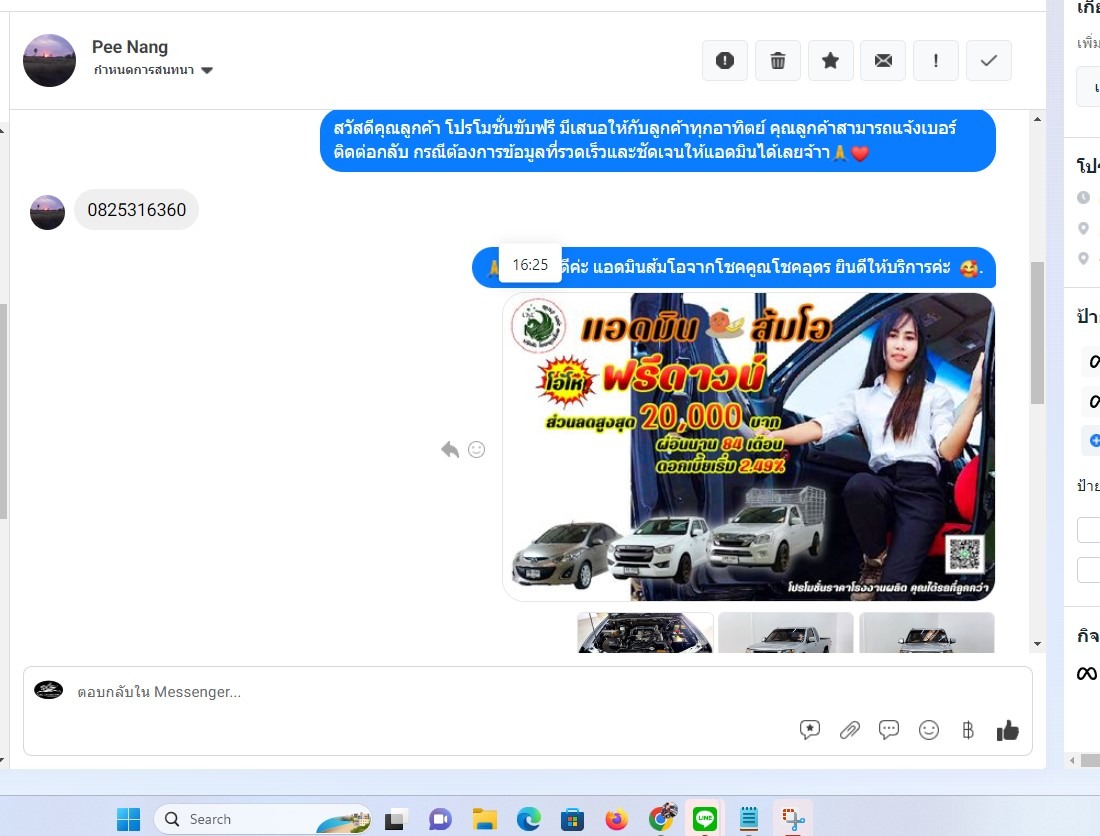Click the chat scrollbar down arrow
Screen dimensions: 1100x836
1037,644
